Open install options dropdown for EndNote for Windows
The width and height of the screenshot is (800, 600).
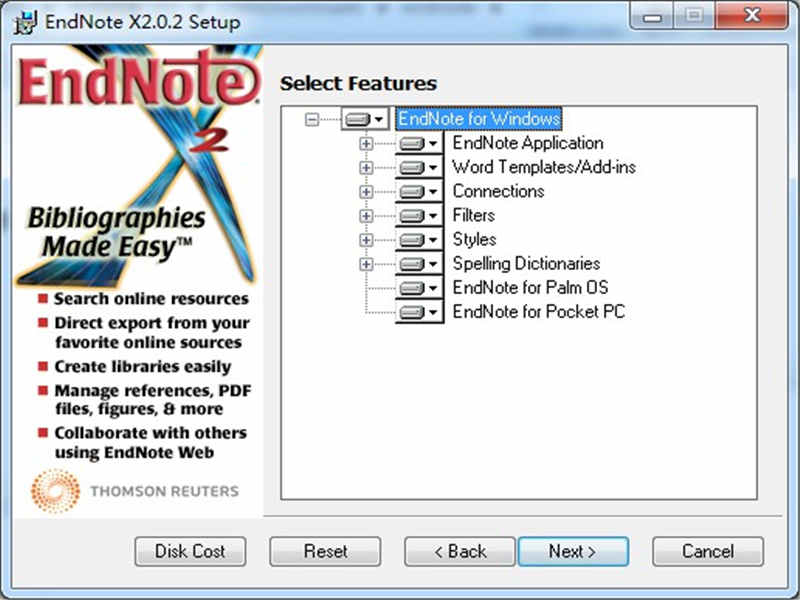[365, 119]
